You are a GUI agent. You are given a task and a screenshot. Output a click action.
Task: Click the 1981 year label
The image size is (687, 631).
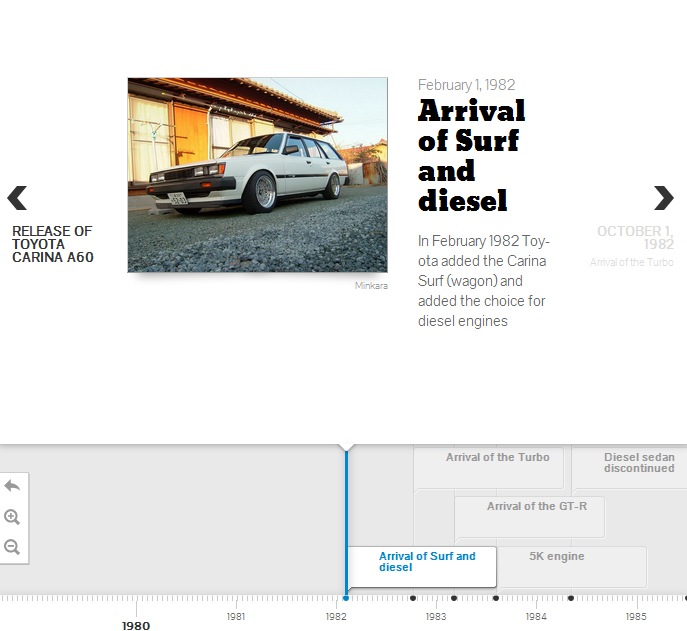point(236,617)
